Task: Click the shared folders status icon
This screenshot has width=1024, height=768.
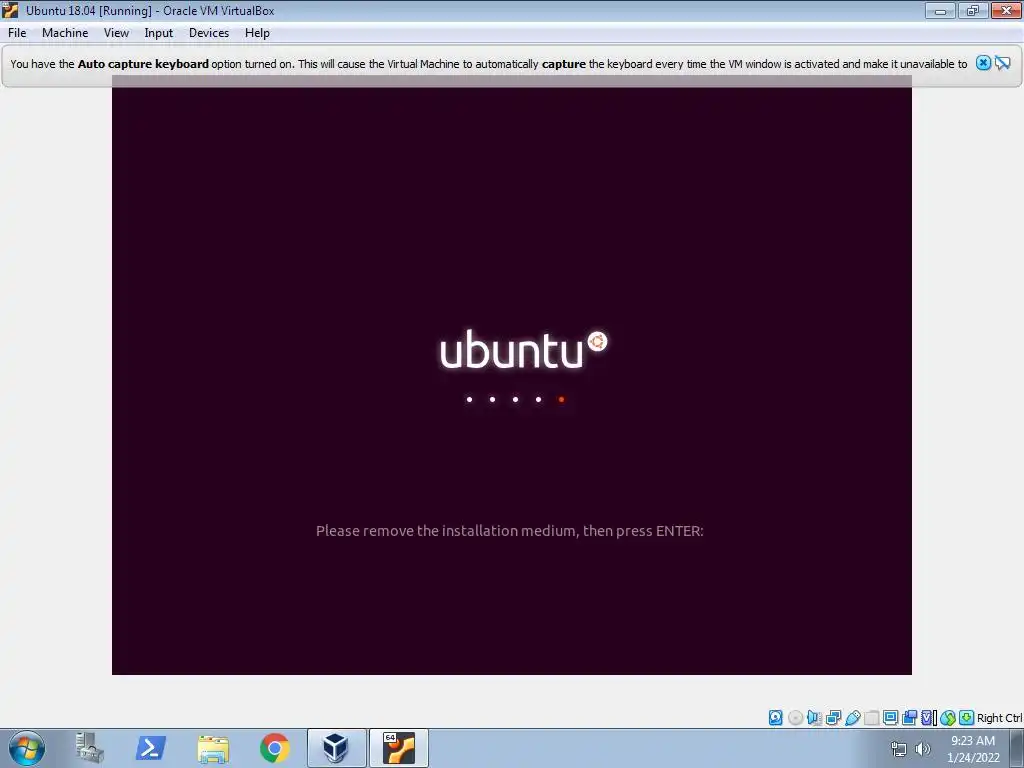Action: coord(872,718)
